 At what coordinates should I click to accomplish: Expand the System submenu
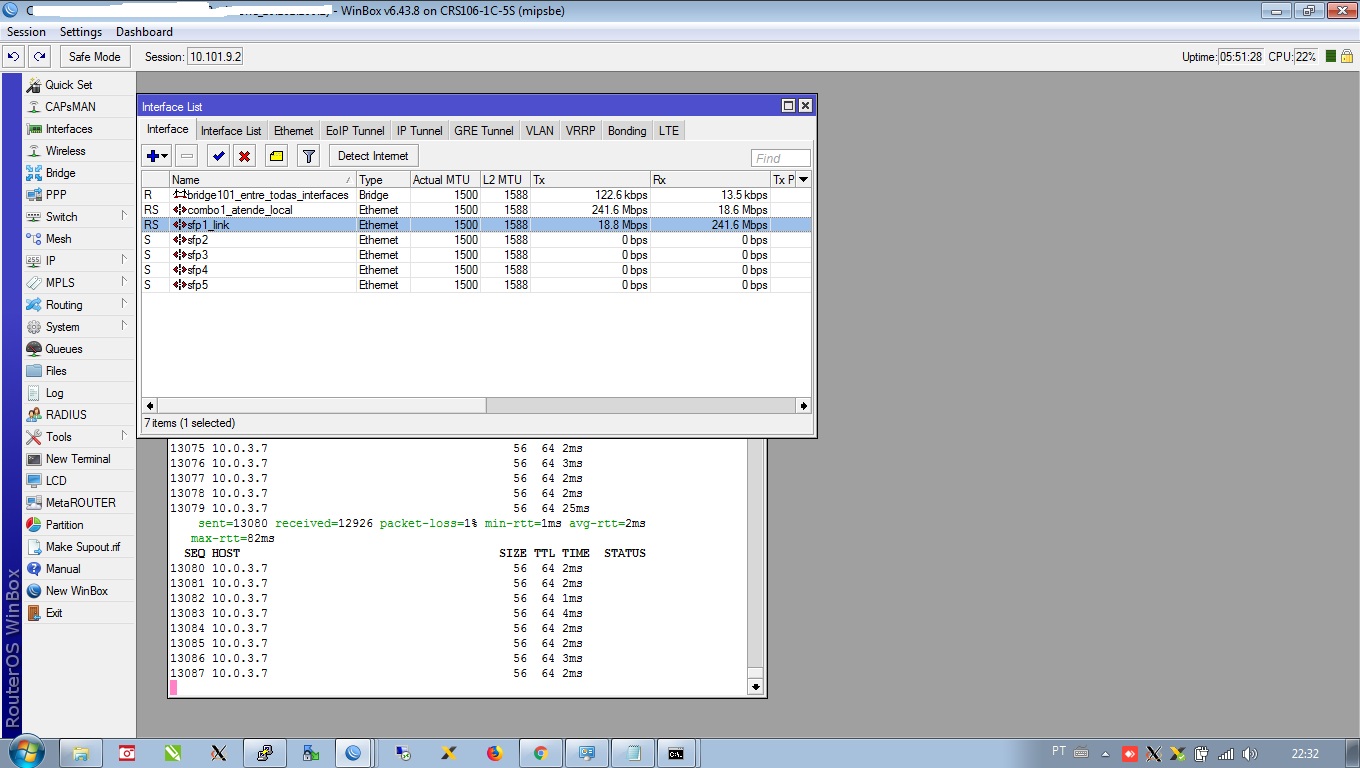pyautogui.click(x=62, y=327)
